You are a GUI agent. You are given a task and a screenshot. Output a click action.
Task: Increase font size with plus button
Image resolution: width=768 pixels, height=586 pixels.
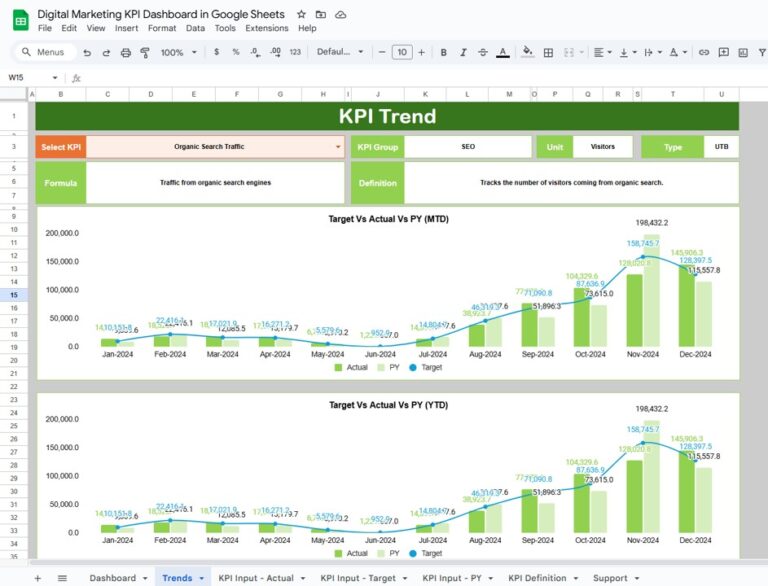(421, 52)
